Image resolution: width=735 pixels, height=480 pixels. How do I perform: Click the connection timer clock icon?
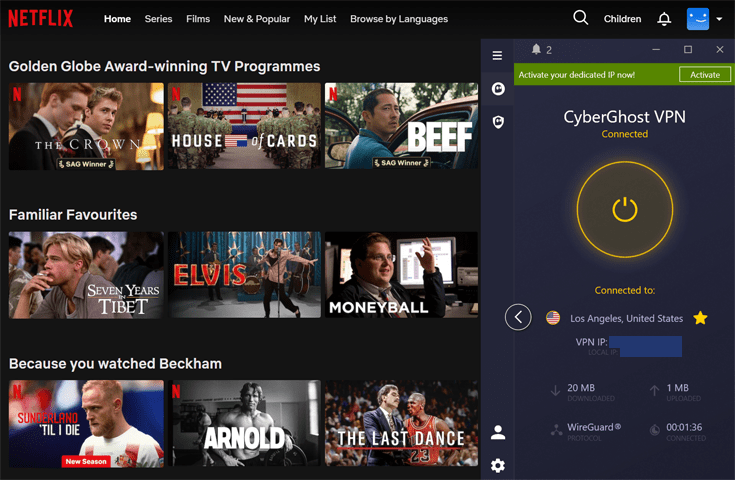[x=655, y=430]
